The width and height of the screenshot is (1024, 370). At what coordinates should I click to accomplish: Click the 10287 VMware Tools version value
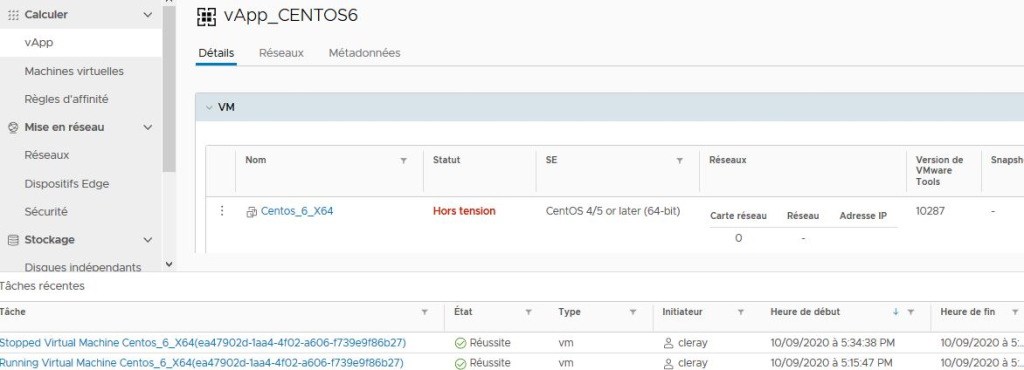(930, 211)
